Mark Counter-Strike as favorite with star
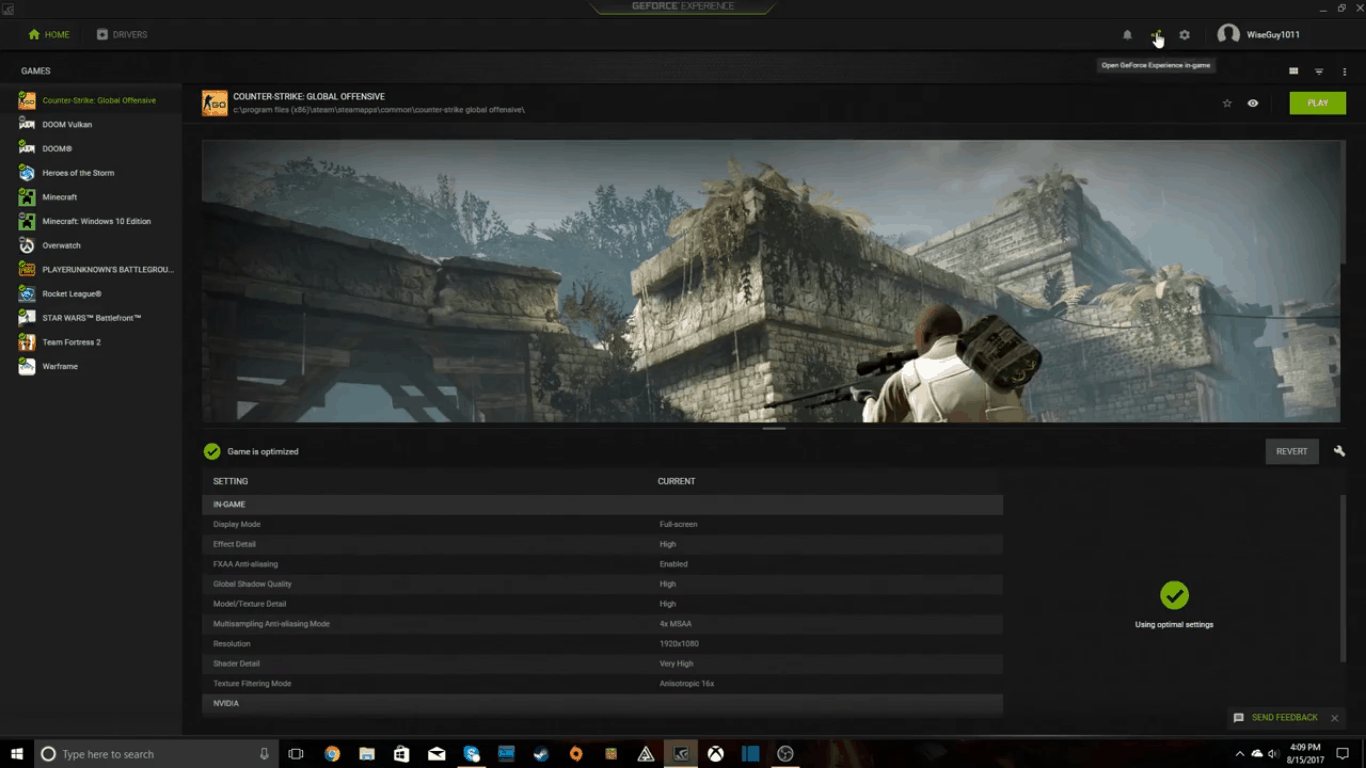The image size is (1366, 768). 1227,103
